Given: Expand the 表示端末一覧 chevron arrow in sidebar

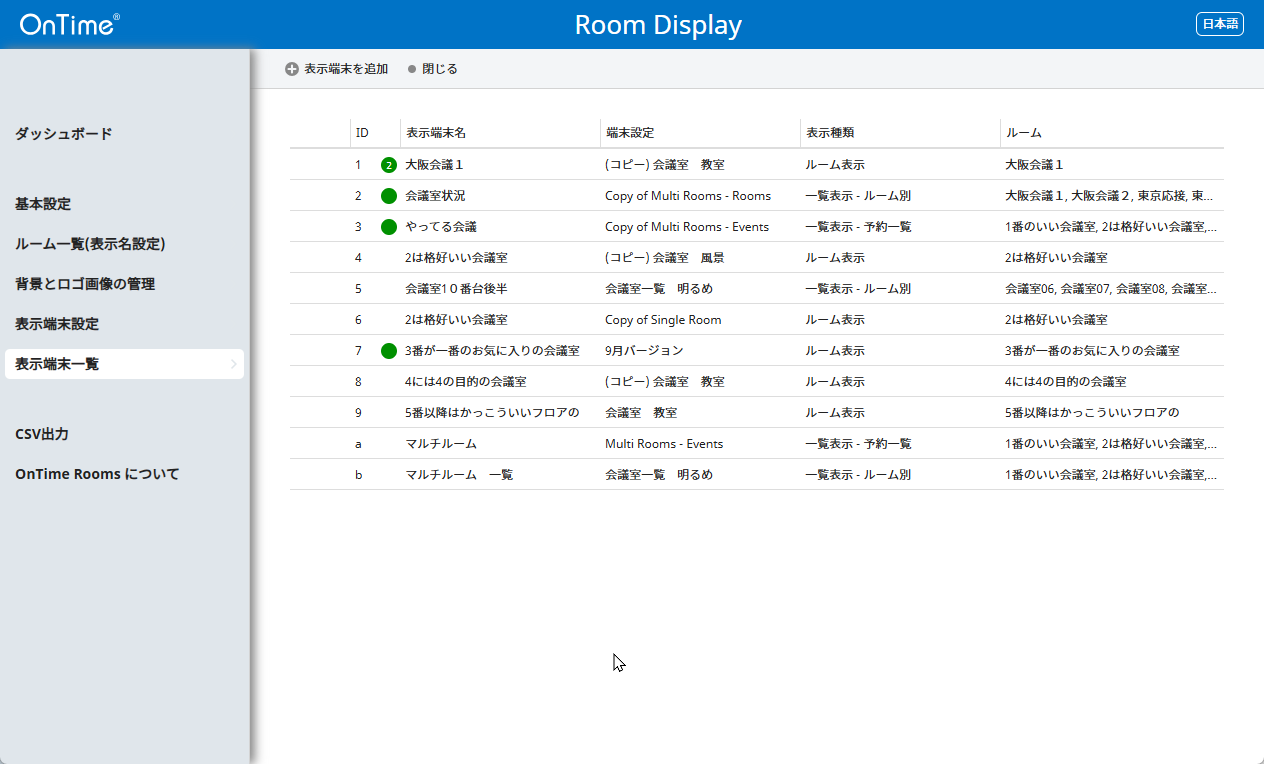Looking at the screenshot, I should pos(234,364).
